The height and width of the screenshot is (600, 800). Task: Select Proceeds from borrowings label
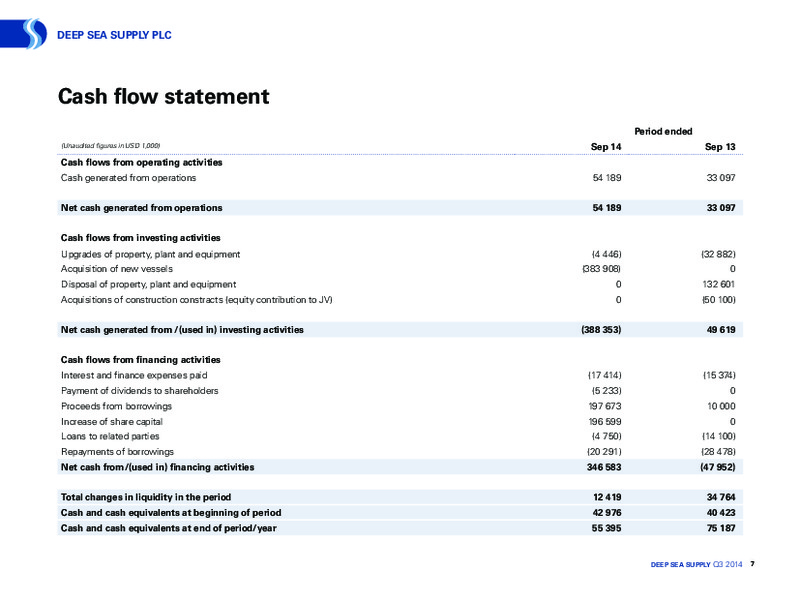click(116, 406)
